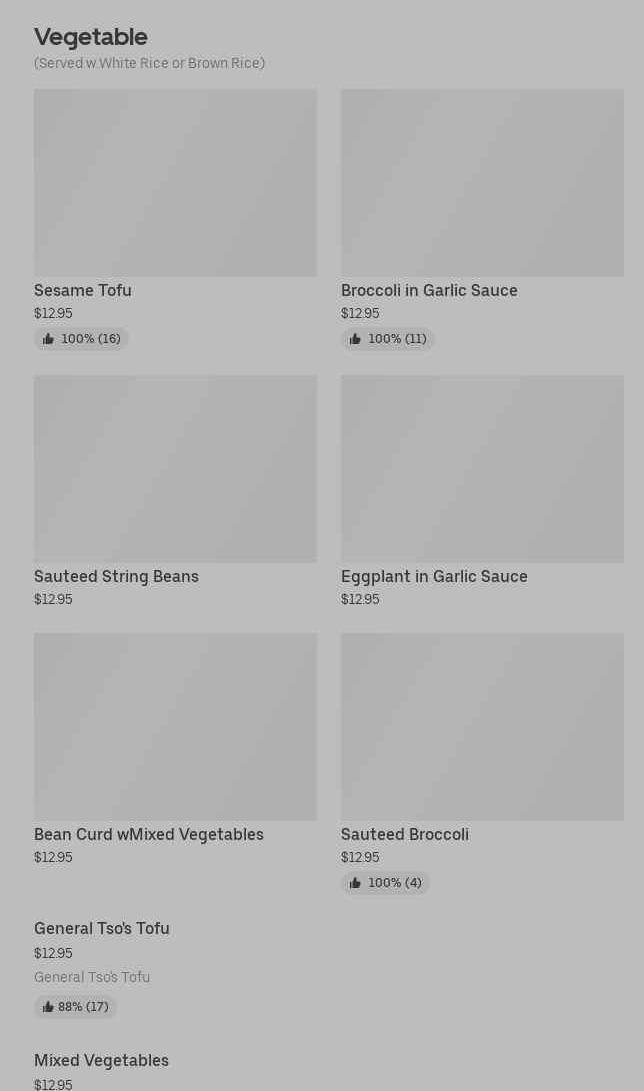
Task: Click Sauteed Broccoli thumbs-up rating icon
Action: click(x=355, y=883)
